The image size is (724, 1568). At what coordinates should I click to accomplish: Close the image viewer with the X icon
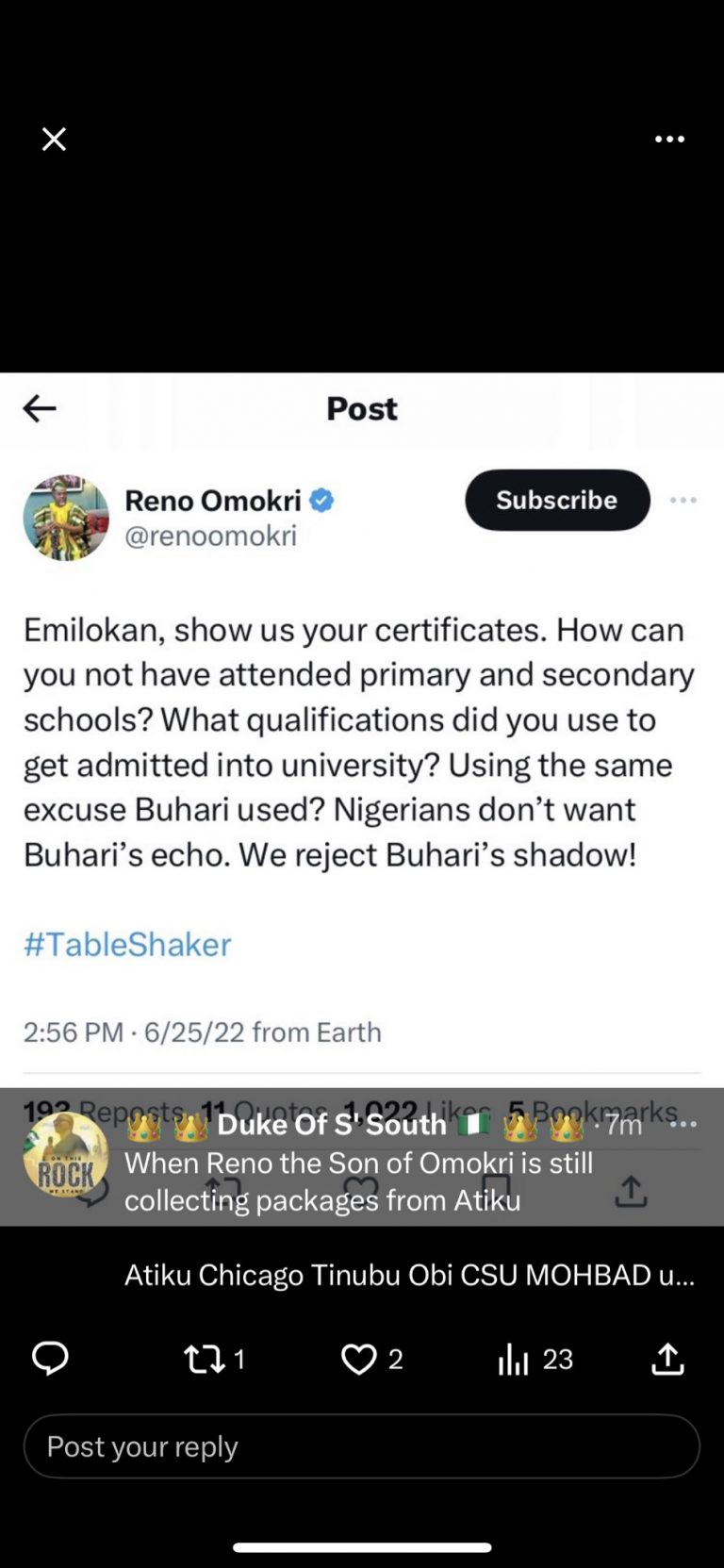point(55,140)
